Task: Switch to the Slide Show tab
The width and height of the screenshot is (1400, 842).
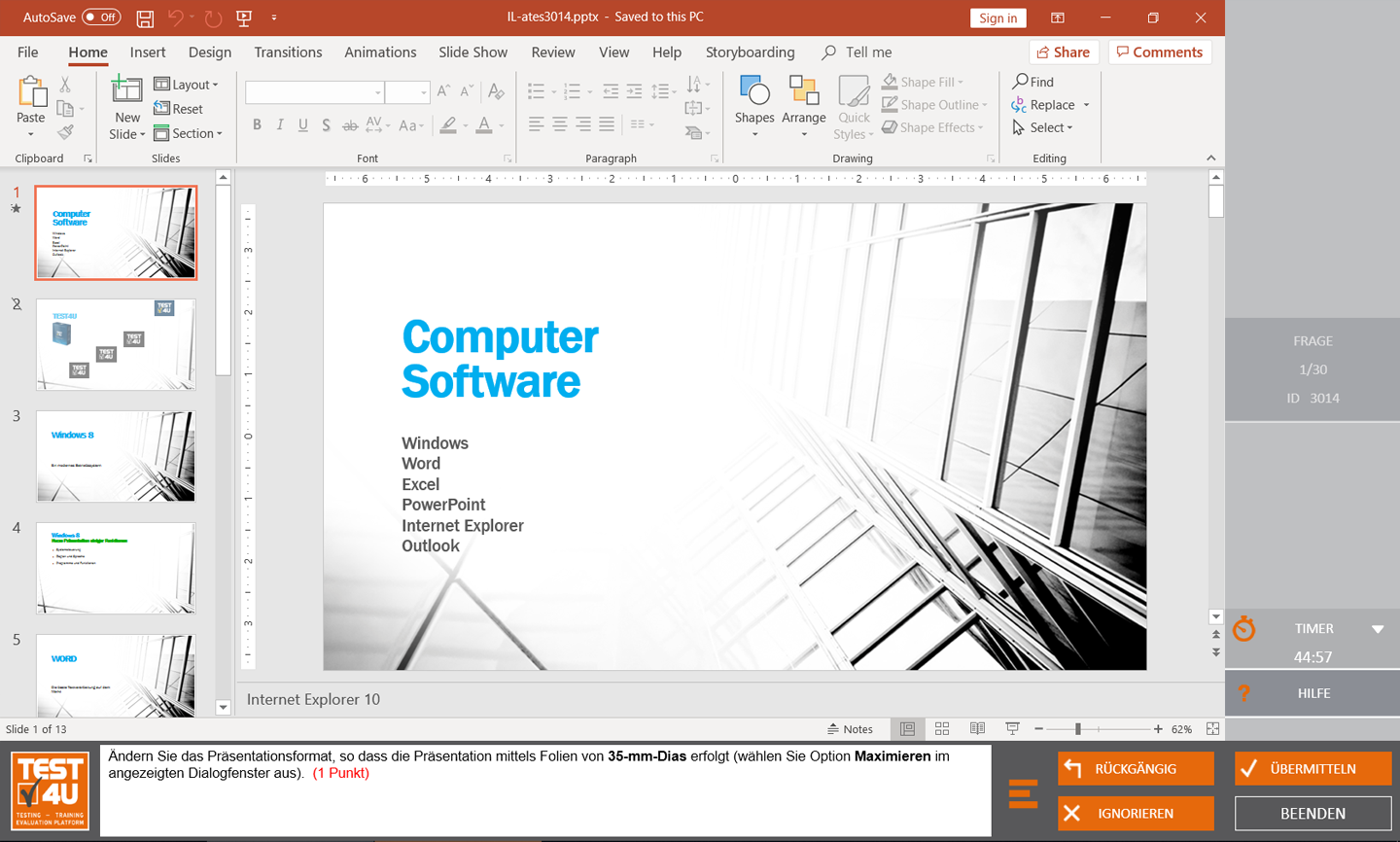Action: [x=472, y=53]
